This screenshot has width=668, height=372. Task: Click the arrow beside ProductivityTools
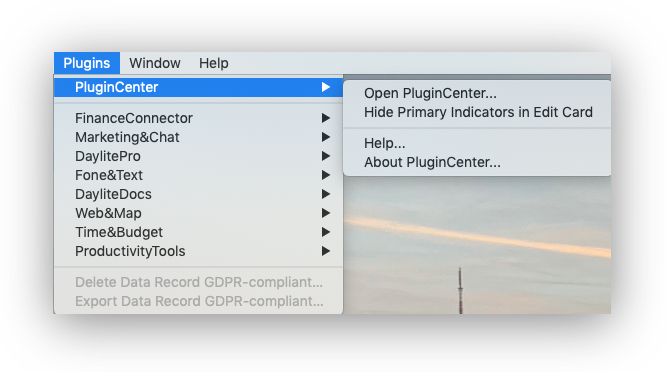(x=326, y=251)
